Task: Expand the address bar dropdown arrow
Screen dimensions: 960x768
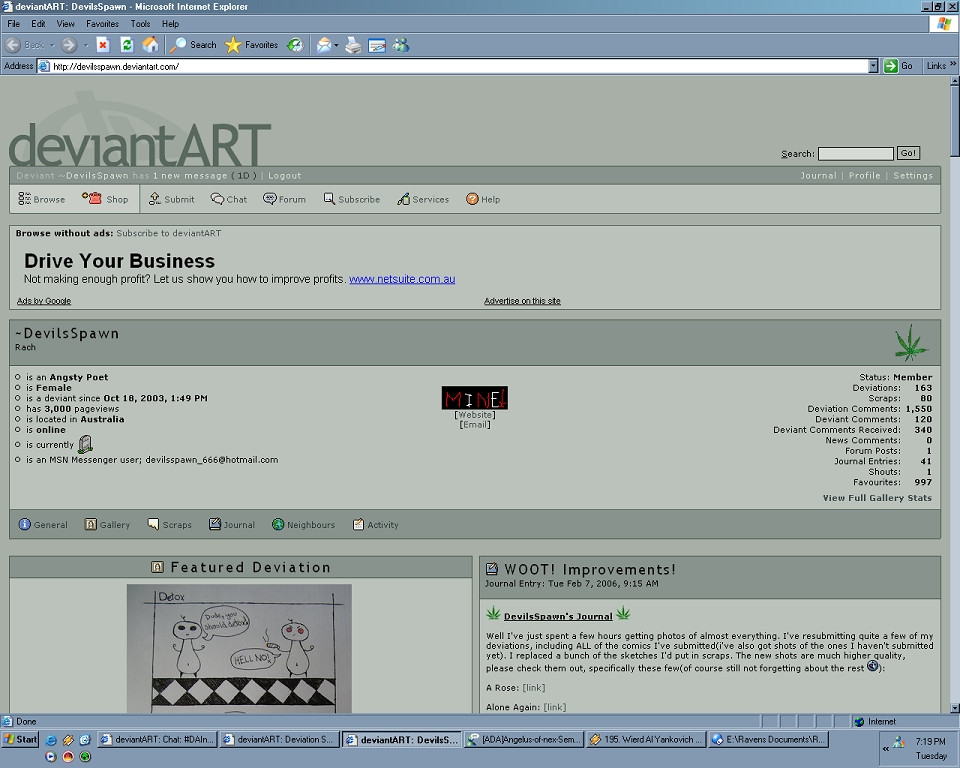Action: tap(873, 66)
